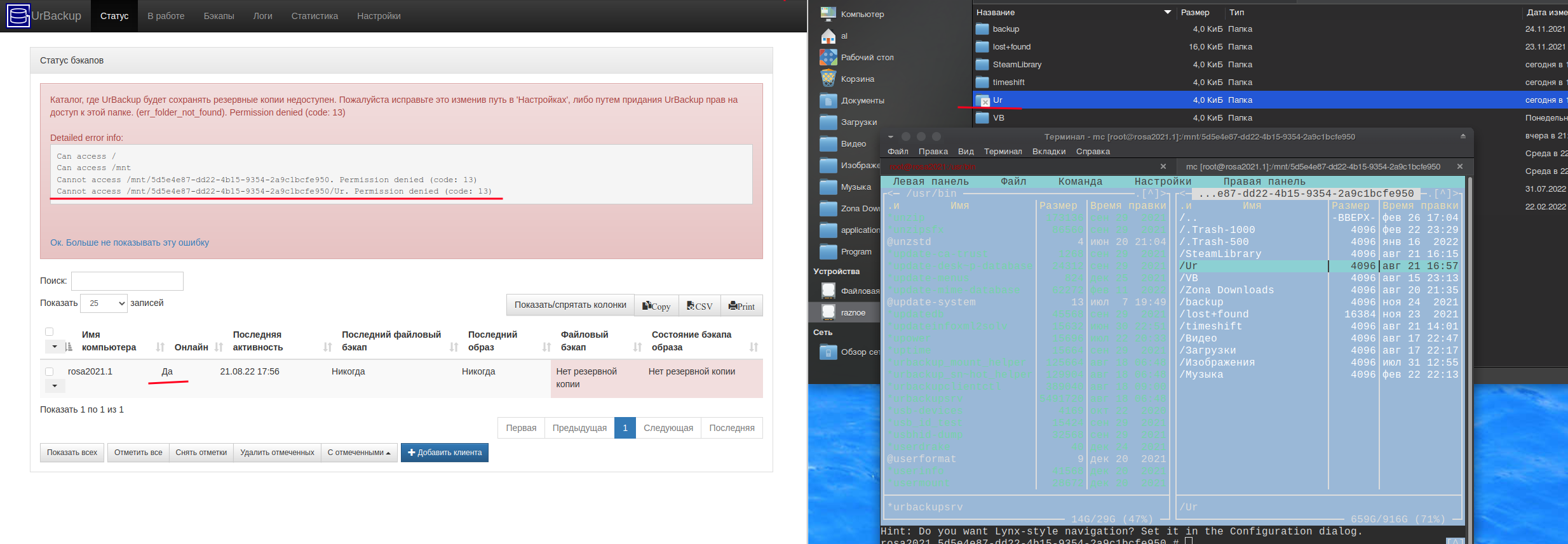Click in the Поиск search field
Viewport: 1568px width, 544px height.
[127, 281]
